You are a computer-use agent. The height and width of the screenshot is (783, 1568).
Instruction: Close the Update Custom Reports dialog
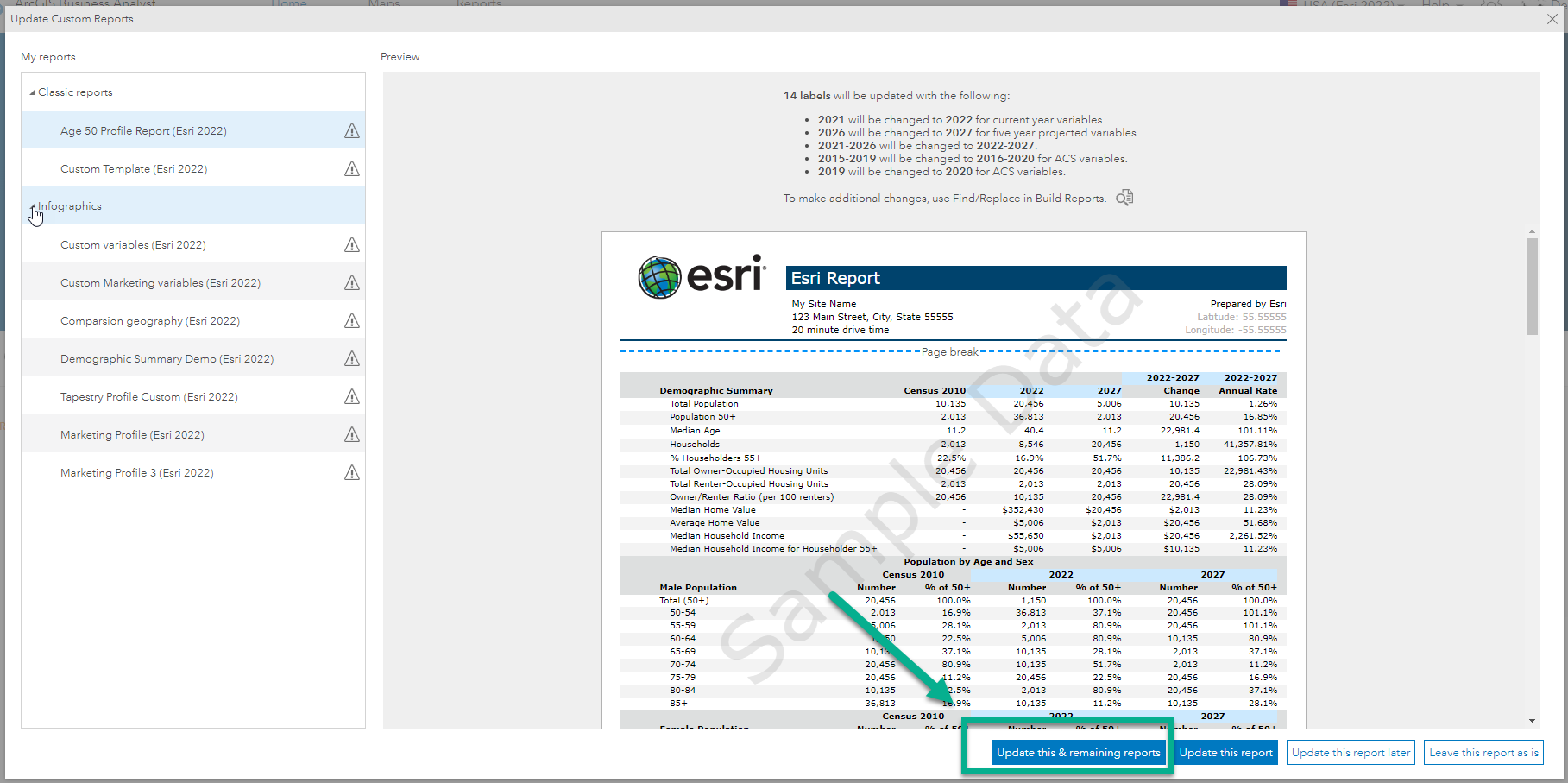[1552, 19]
